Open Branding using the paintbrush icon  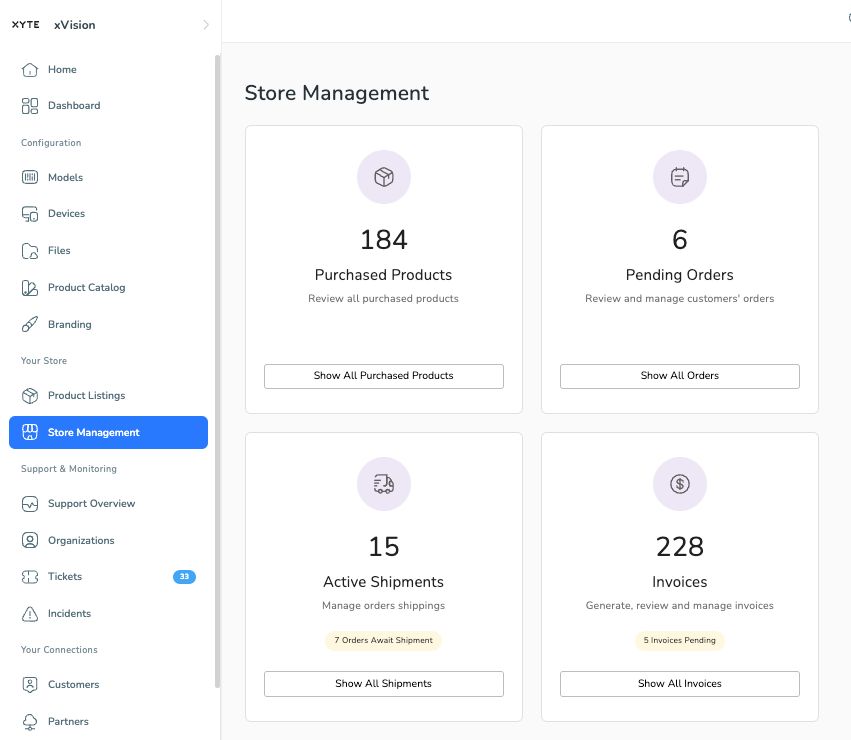pos(29,325)
